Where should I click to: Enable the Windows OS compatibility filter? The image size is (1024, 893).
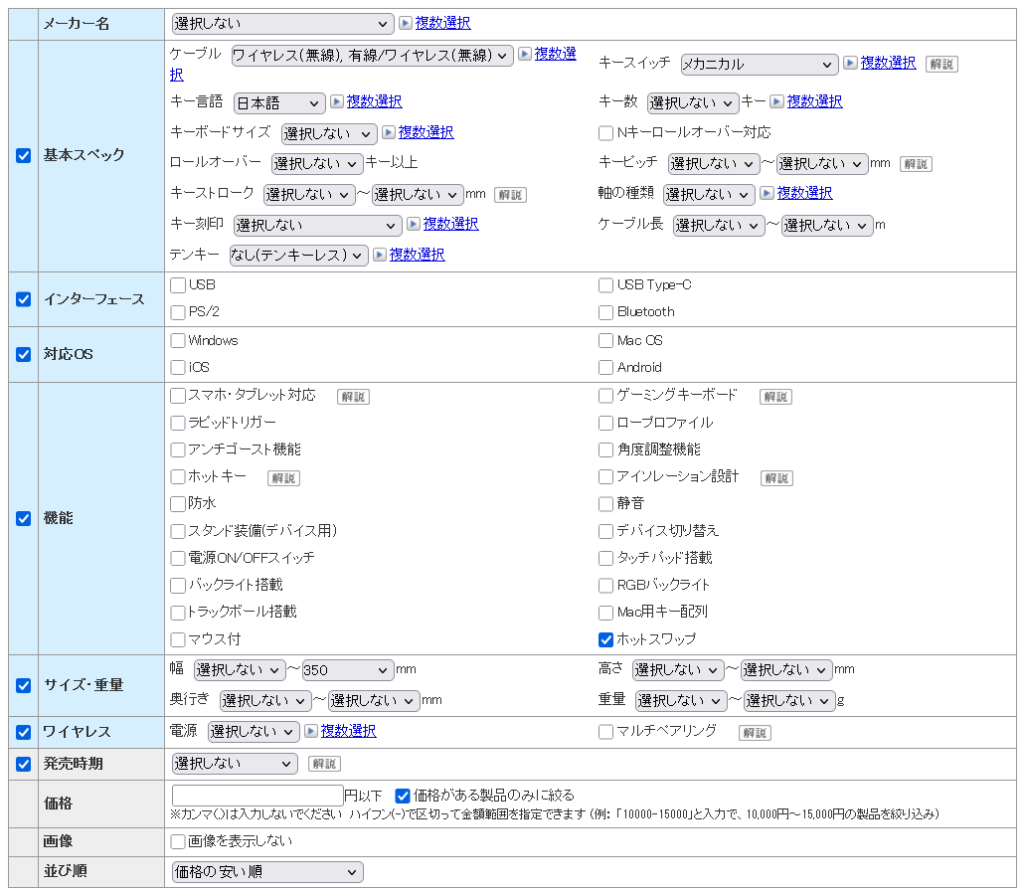pyautogui.click(x=177, y=340)
